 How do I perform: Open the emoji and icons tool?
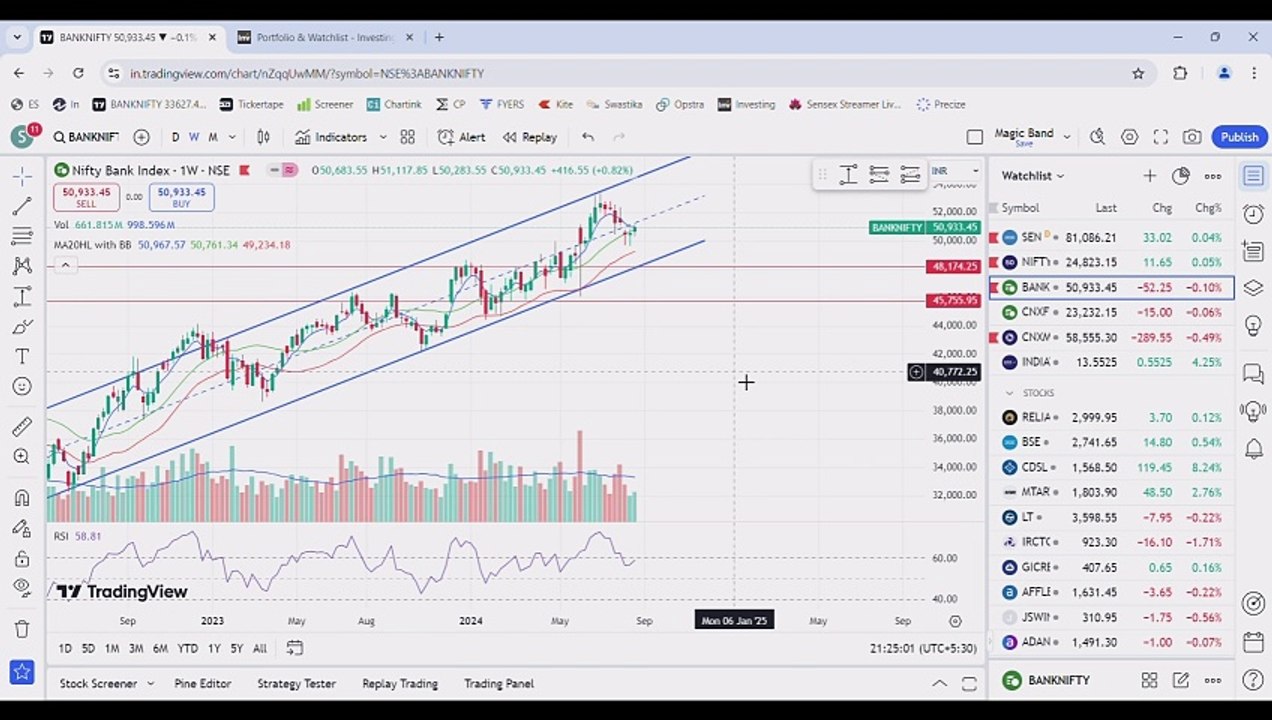(22, 387)
